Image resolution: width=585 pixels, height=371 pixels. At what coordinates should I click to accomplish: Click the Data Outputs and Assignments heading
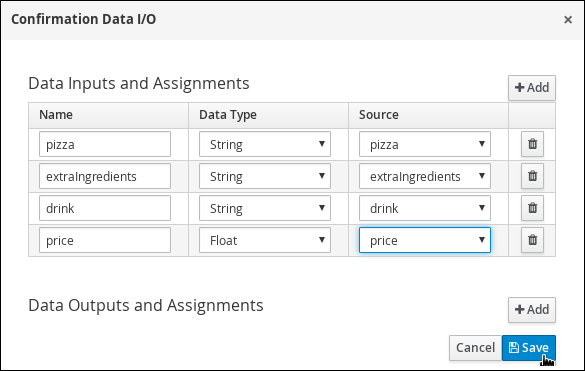pos(146,306)
